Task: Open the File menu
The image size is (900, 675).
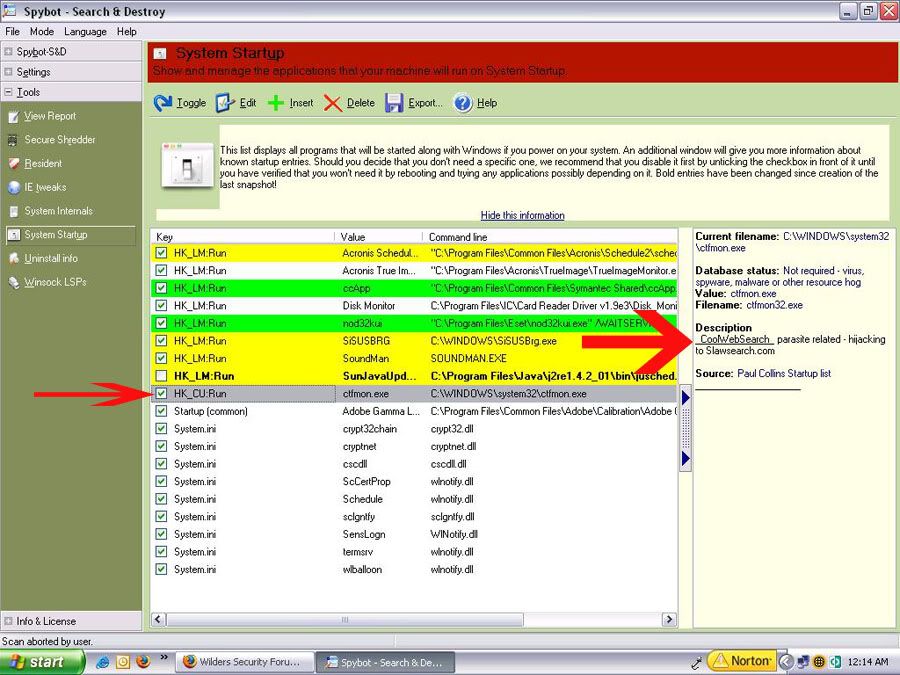Action: 12,32
